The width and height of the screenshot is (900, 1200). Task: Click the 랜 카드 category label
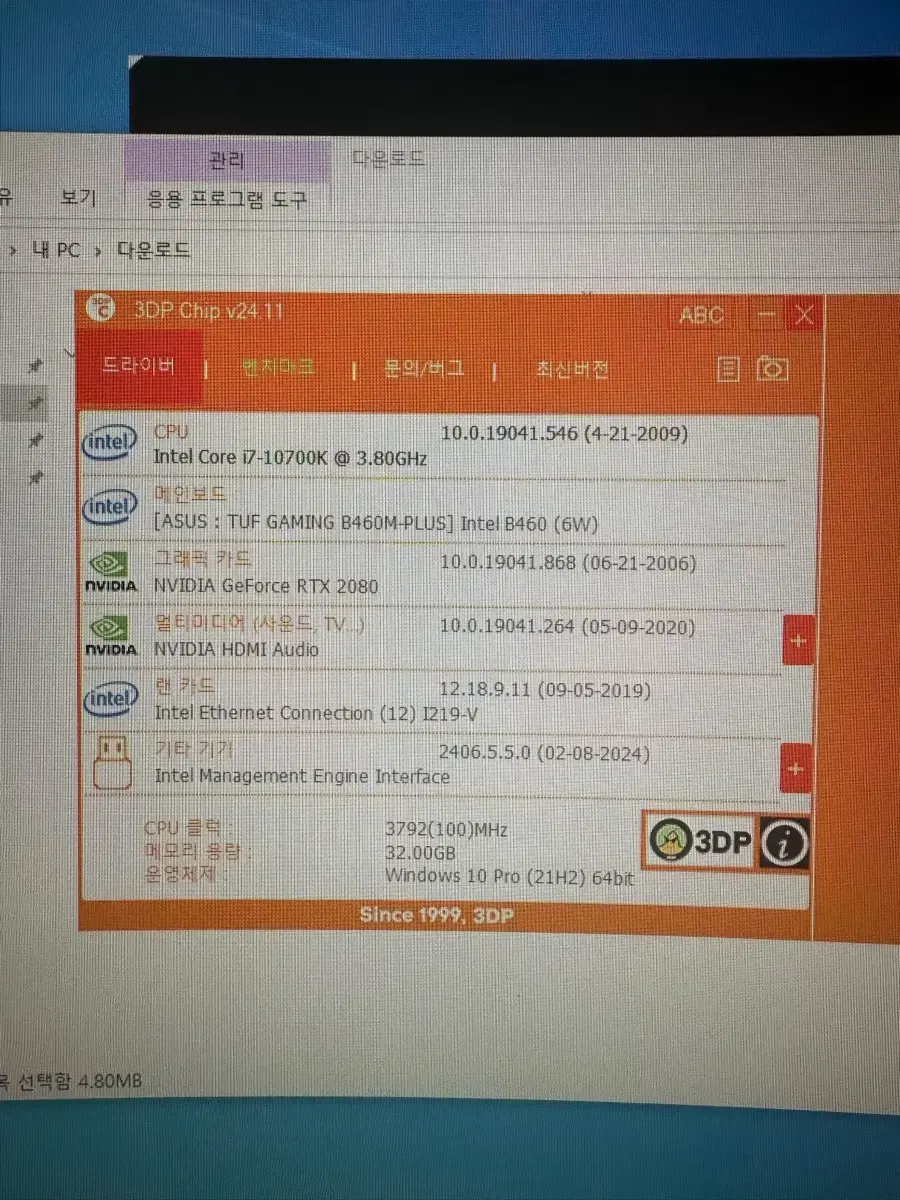184,687
